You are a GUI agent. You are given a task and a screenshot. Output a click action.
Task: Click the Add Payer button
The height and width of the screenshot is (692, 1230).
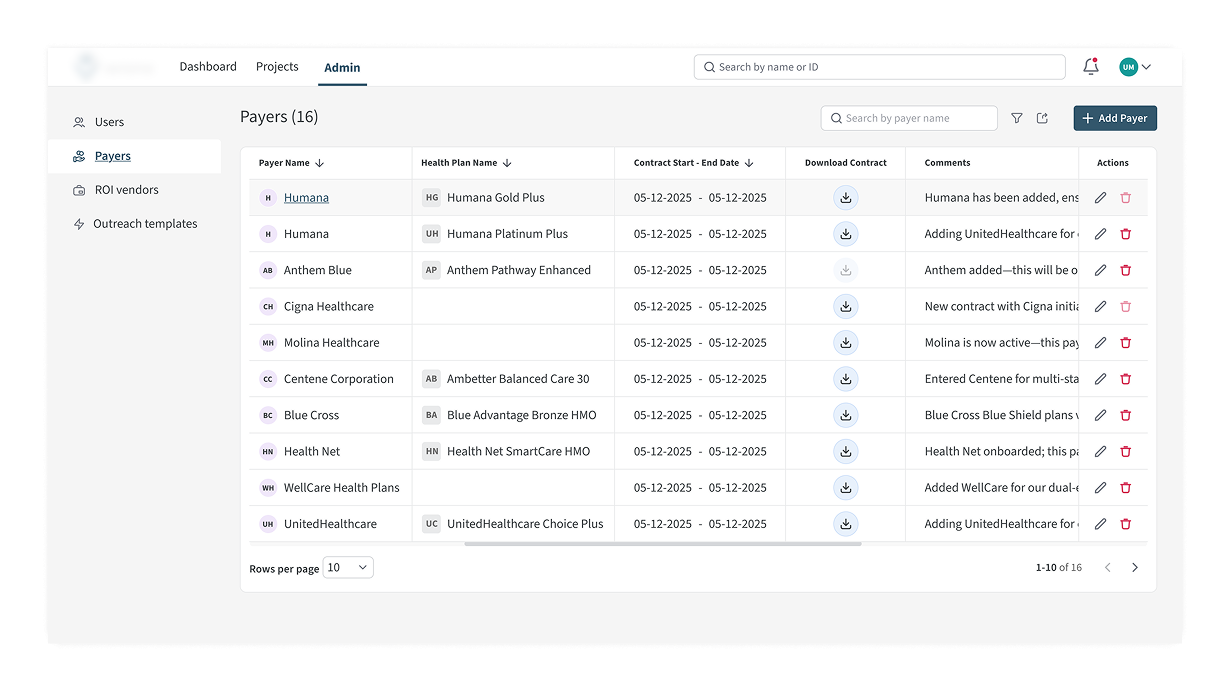click(1114, 118)
